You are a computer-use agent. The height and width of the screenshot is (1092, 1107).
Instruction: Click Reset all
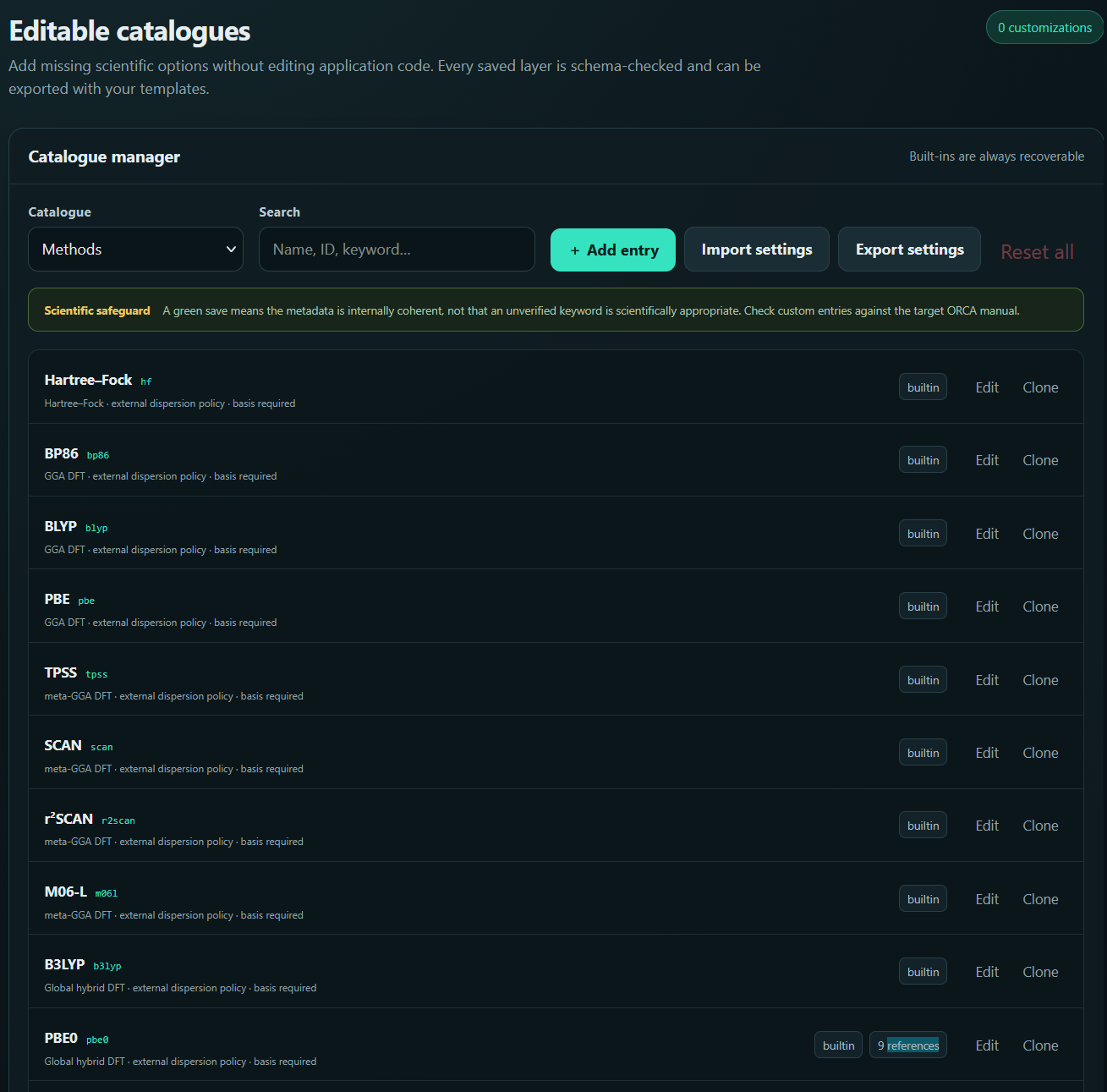pyautogui.click(x=1037, y=252)
